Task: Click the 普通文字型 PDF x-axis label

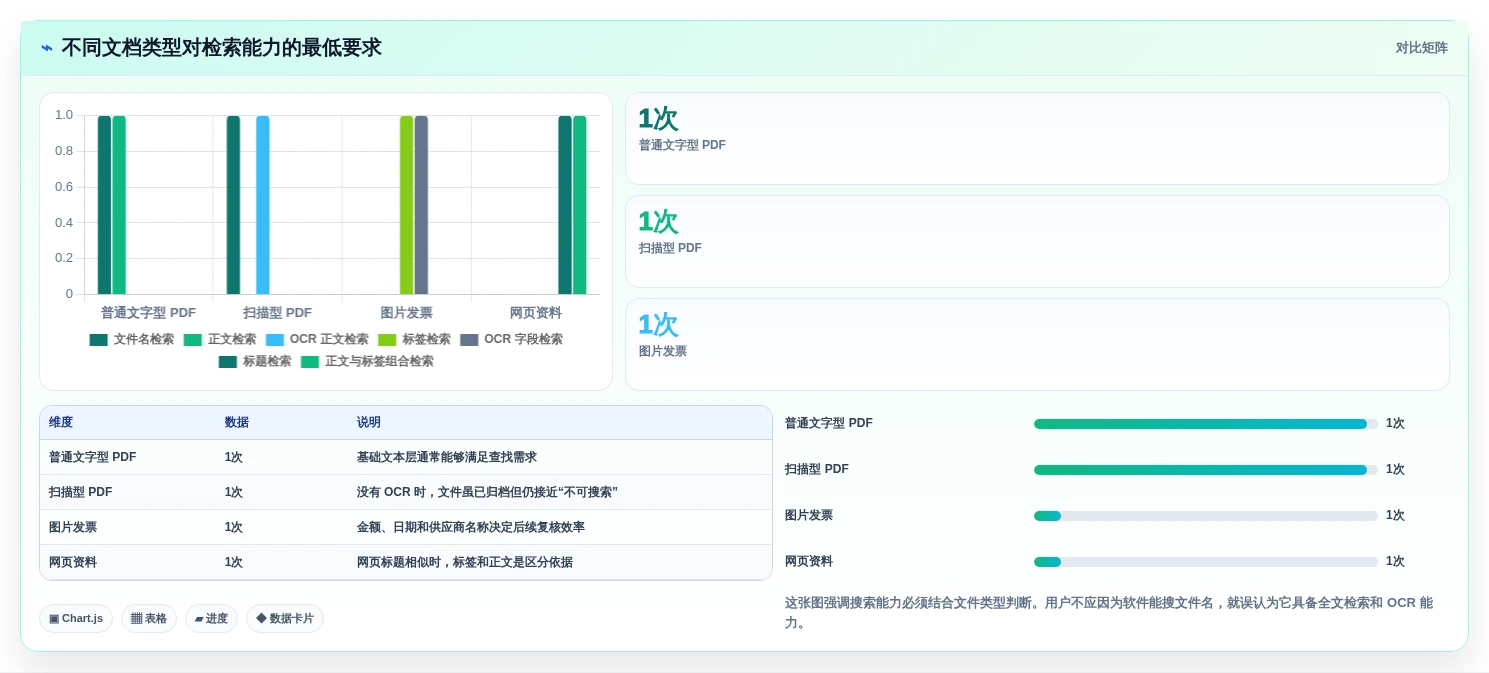Action: 148,313
